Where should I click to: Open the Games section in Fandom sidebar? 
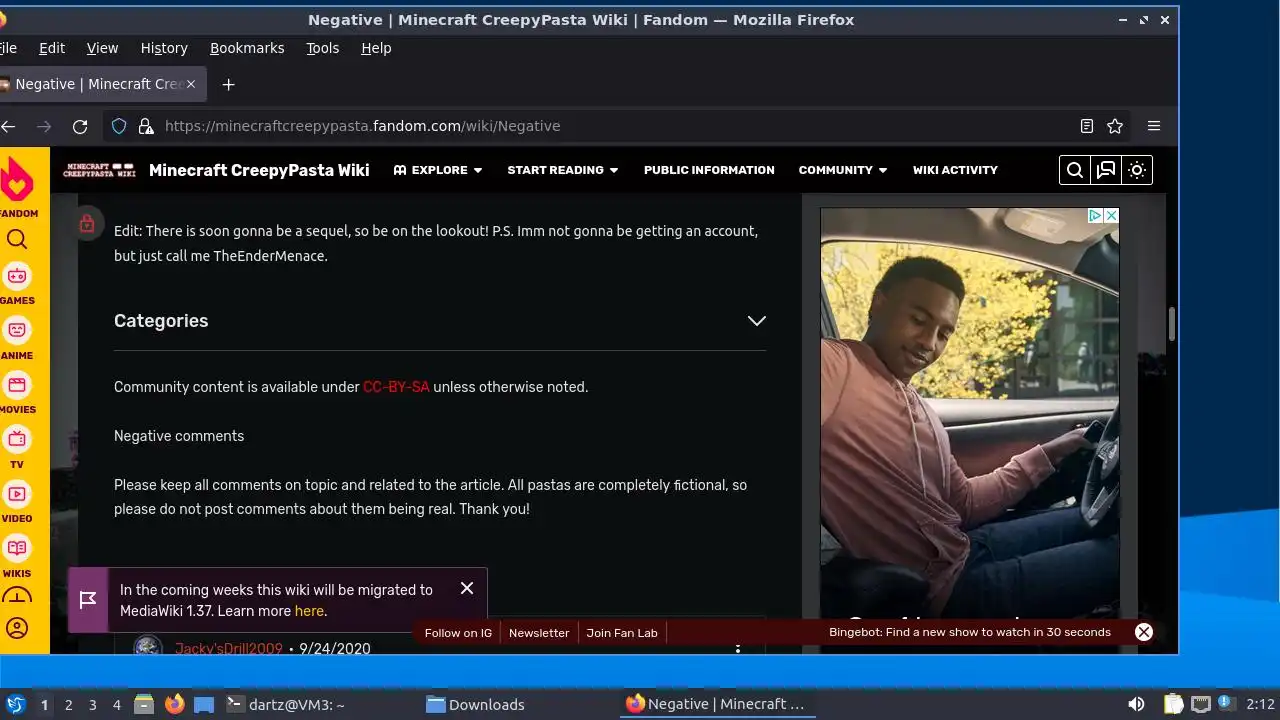(x=17, y=284)
